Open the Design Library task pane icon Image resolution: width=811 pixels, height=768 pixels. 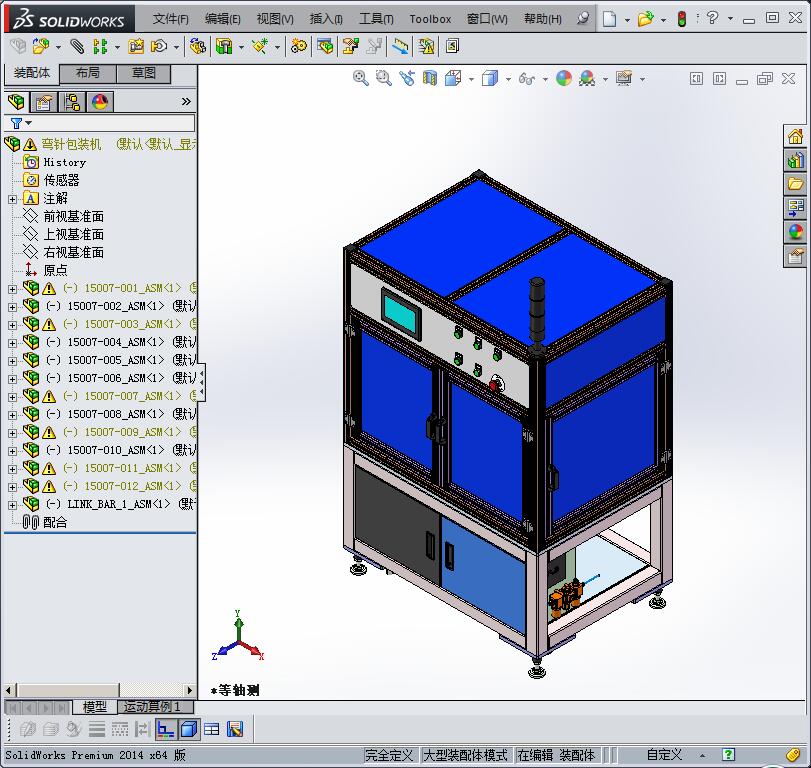click(795, 160)
